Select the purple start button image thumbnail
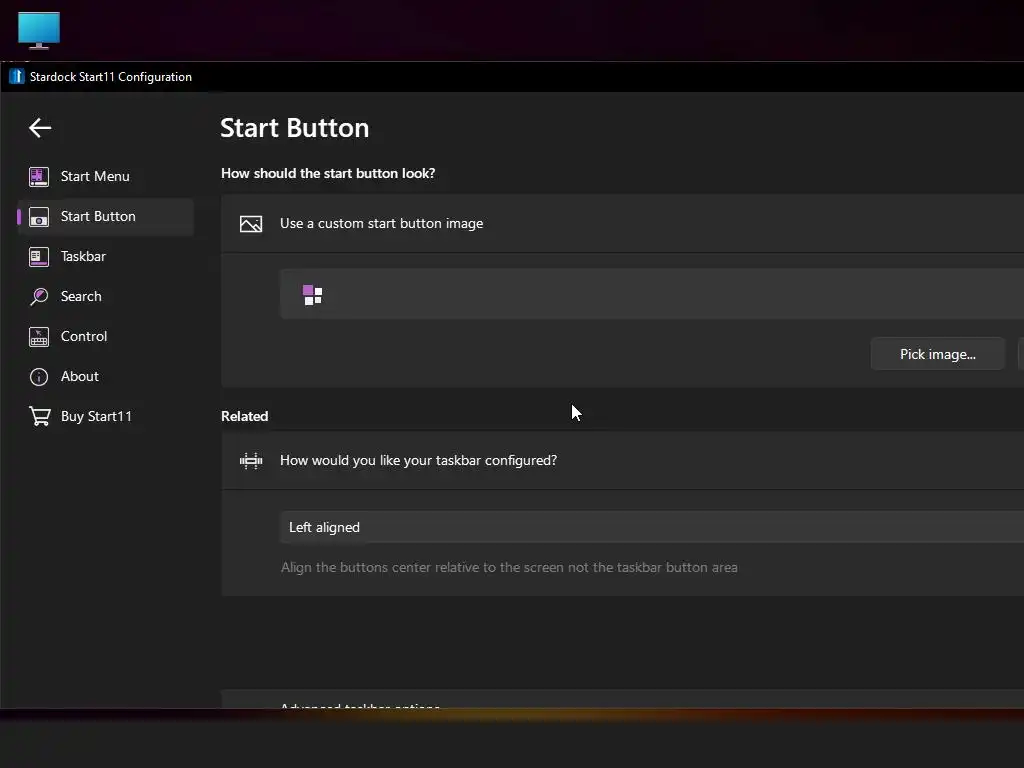 [x=312, y=295]
